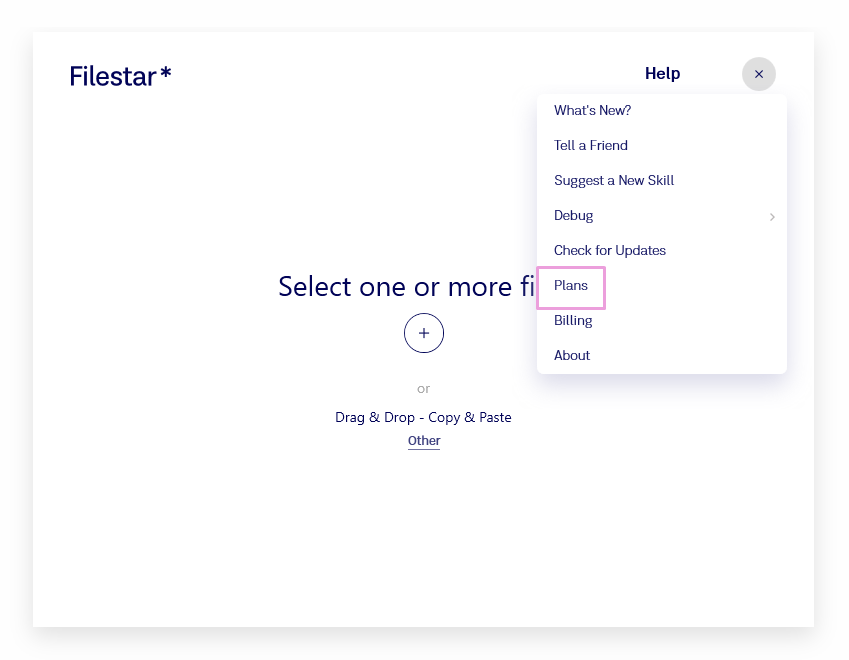Open the About entry
Image resolution: width=849 pixels, height=660 pixels.
[572, 356]
